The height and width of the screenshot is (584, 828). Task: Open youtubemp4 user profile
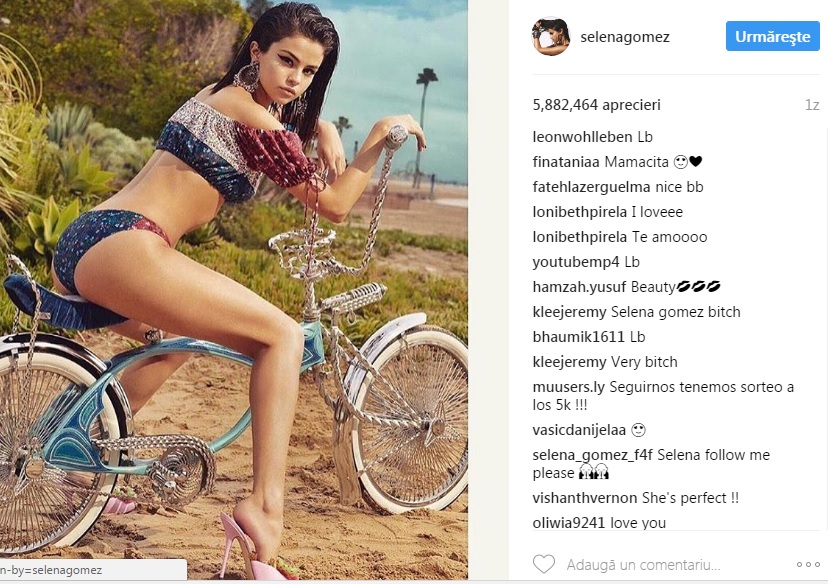coord(576,262)
